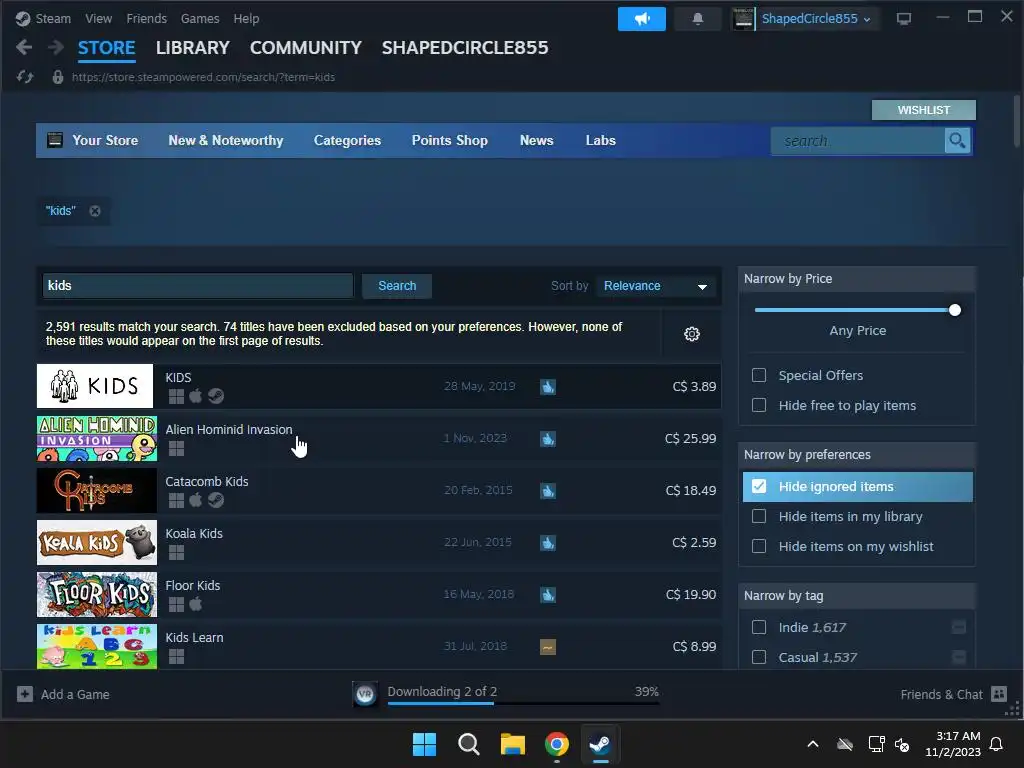Check the Indie tag filter
1024x768 pixels.
(759, 628)
